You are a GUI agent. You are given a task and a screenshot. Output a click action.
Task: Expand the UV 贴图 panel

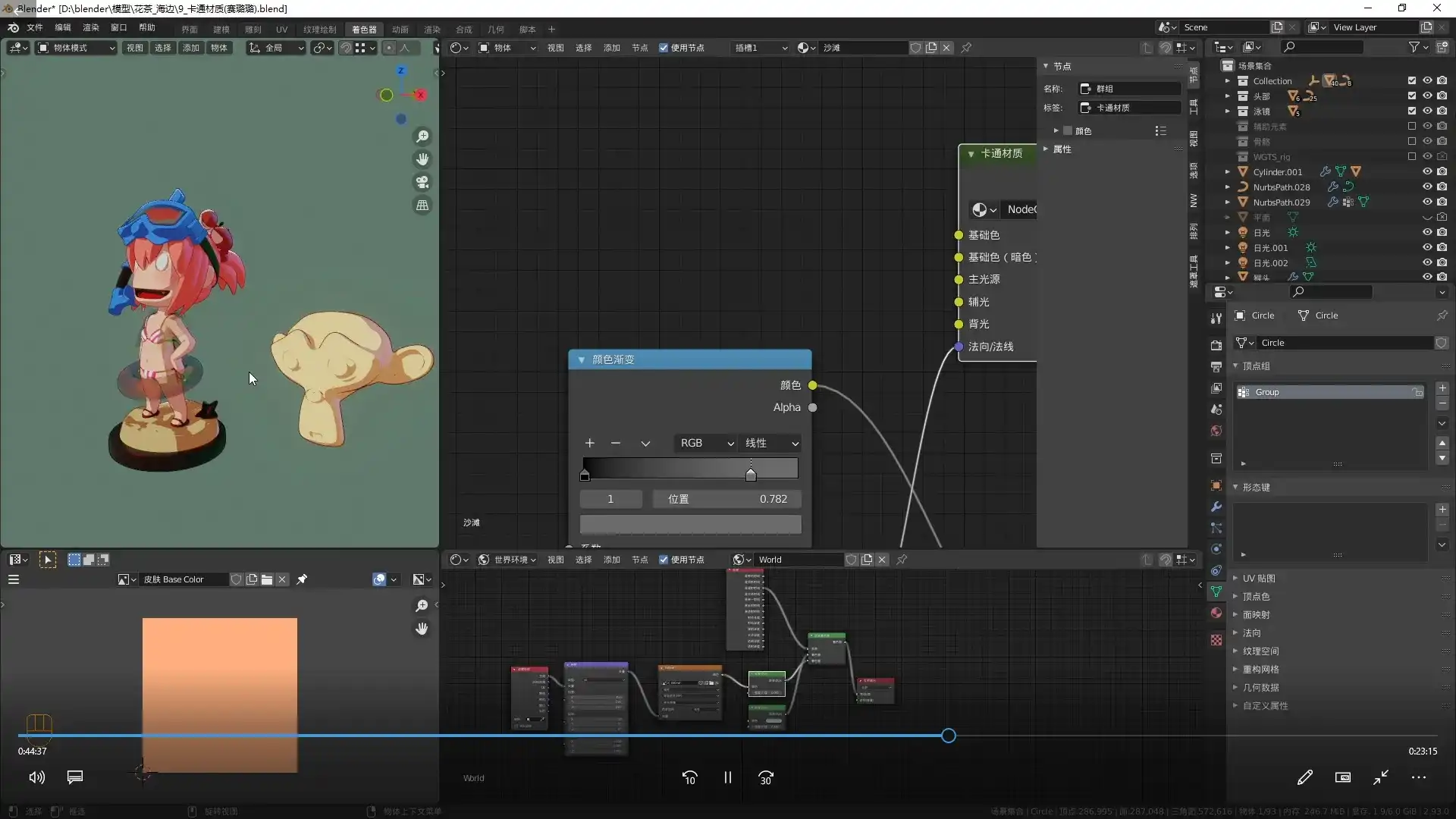1259,578
